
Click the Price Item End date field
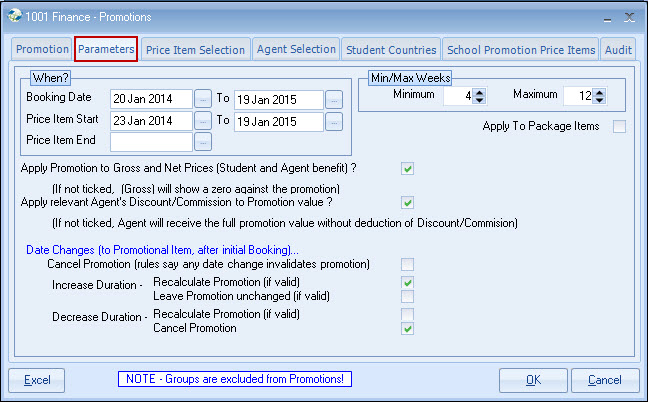click(x=151, y=142)
